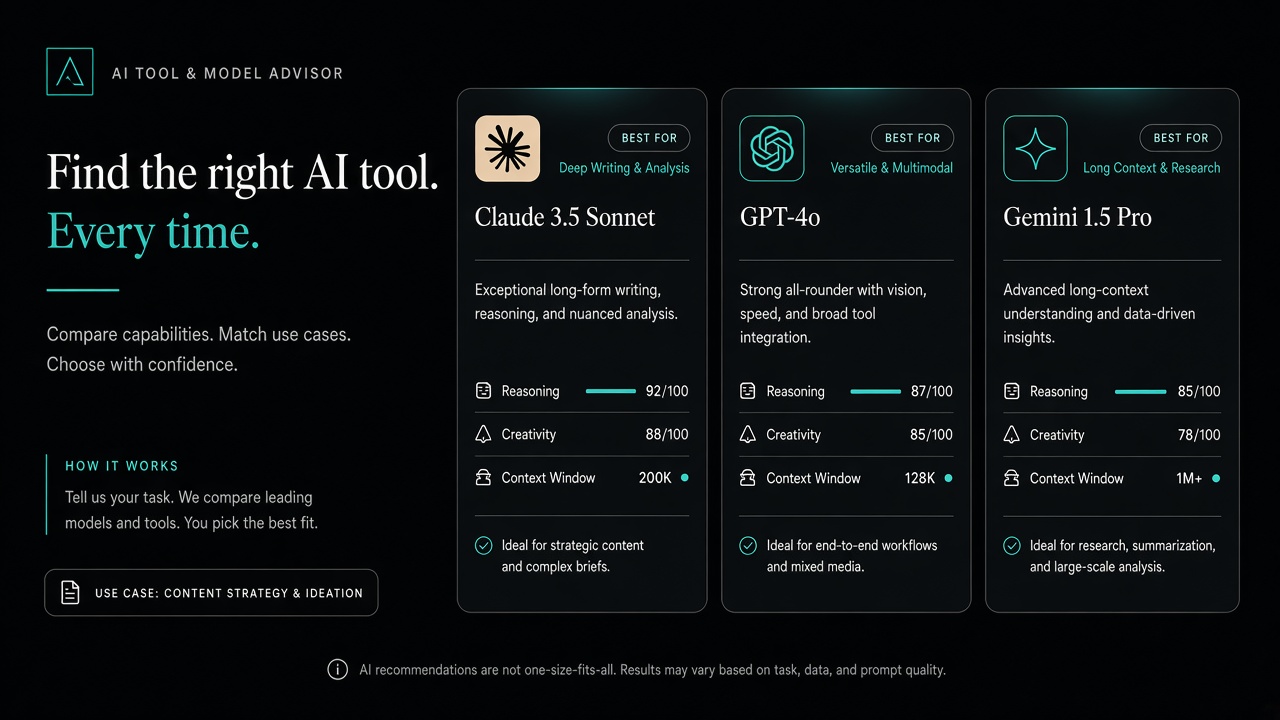Viewport: 1280px width, 720px height.
Task: Click the Gemini sparkle logo icon
Action: 1035,148
